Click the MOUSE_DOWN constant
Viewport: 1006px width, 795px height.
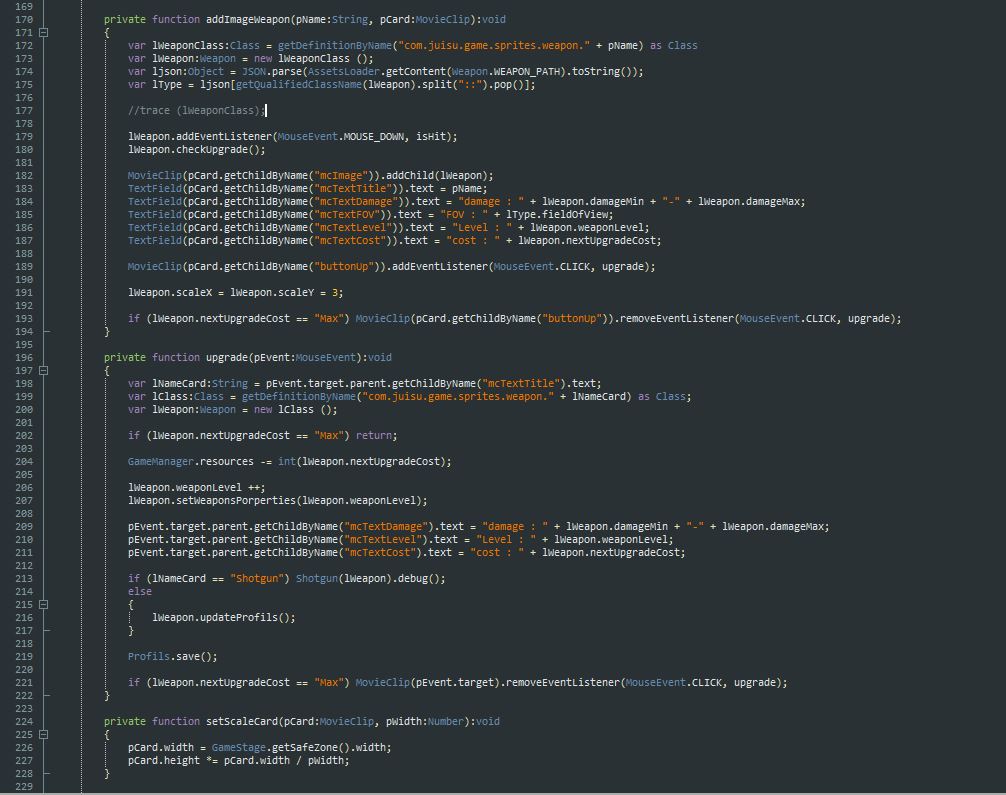[373, 137]
